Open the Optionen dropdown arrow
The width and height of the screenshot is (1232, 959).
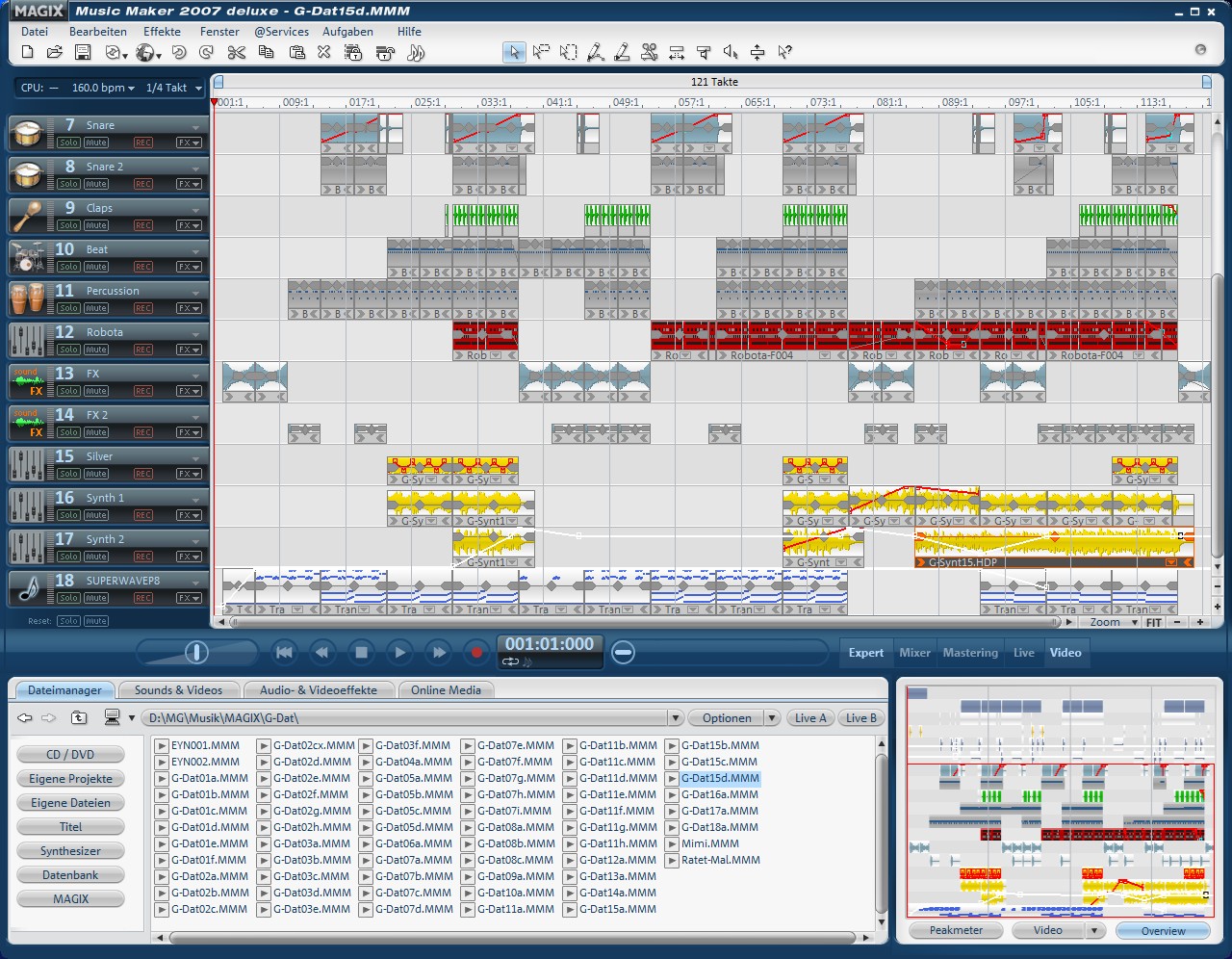(772, 718)
